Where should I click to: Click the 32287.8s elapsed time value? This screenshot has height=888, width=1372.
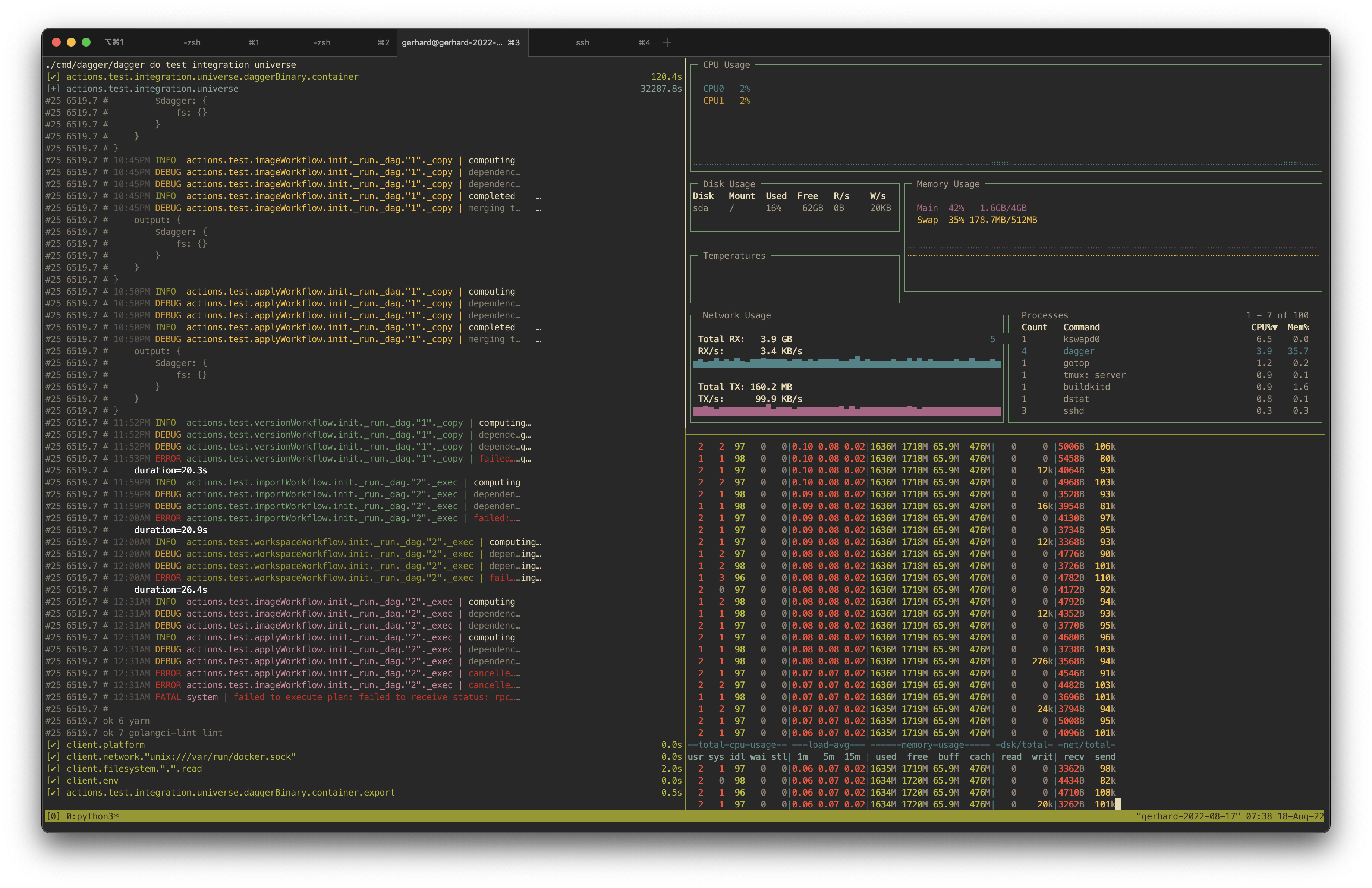[x=661, y=89]
